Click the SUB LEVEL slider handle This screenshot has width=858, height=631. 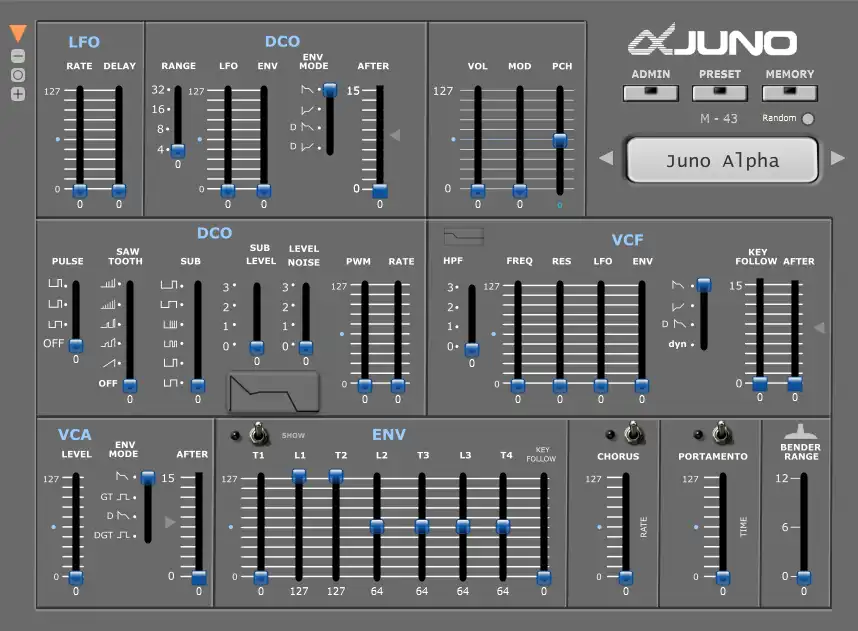click(x=257, y=348)
